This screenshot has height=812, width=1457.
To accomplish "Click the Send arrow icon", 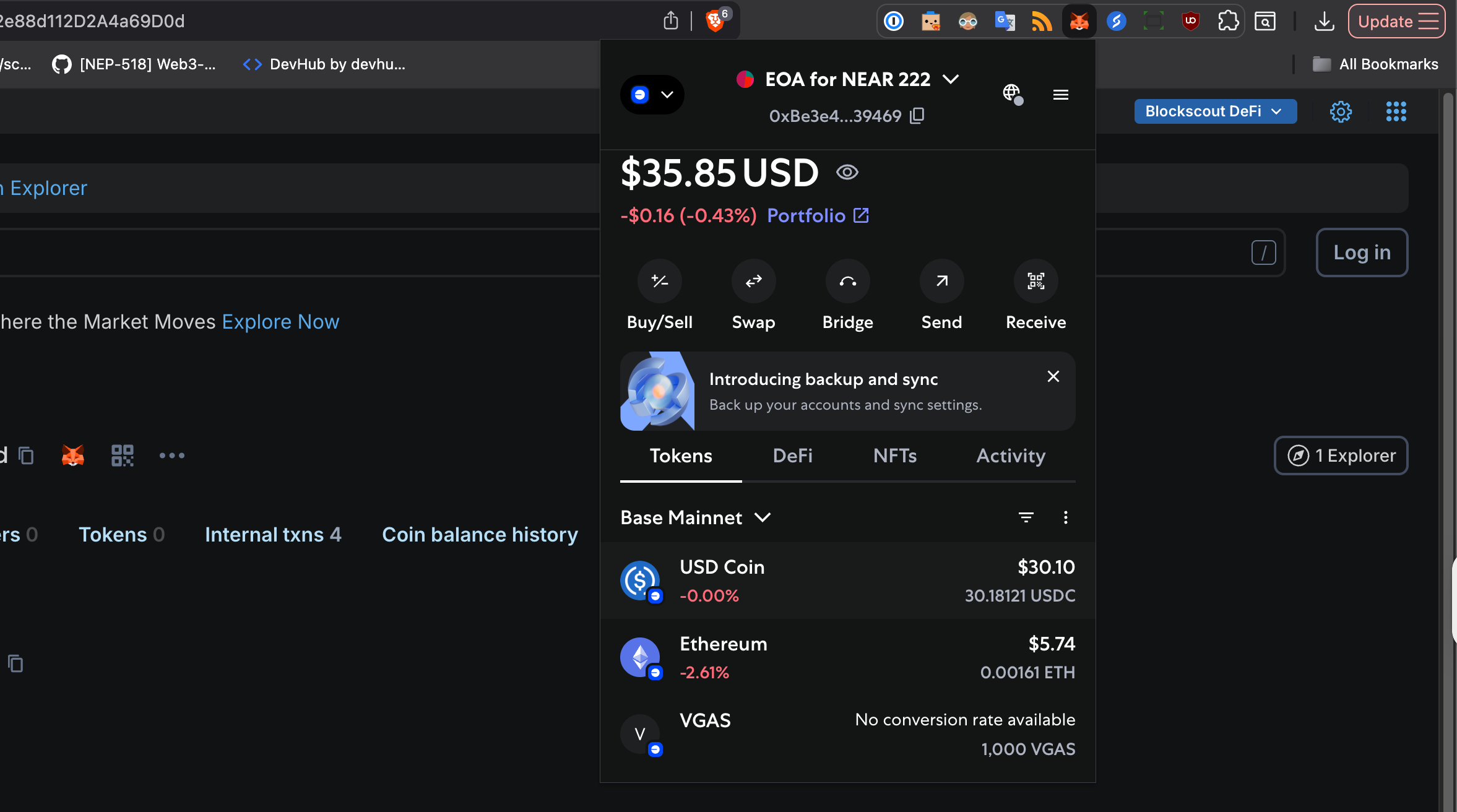I will tap(940, 281).
